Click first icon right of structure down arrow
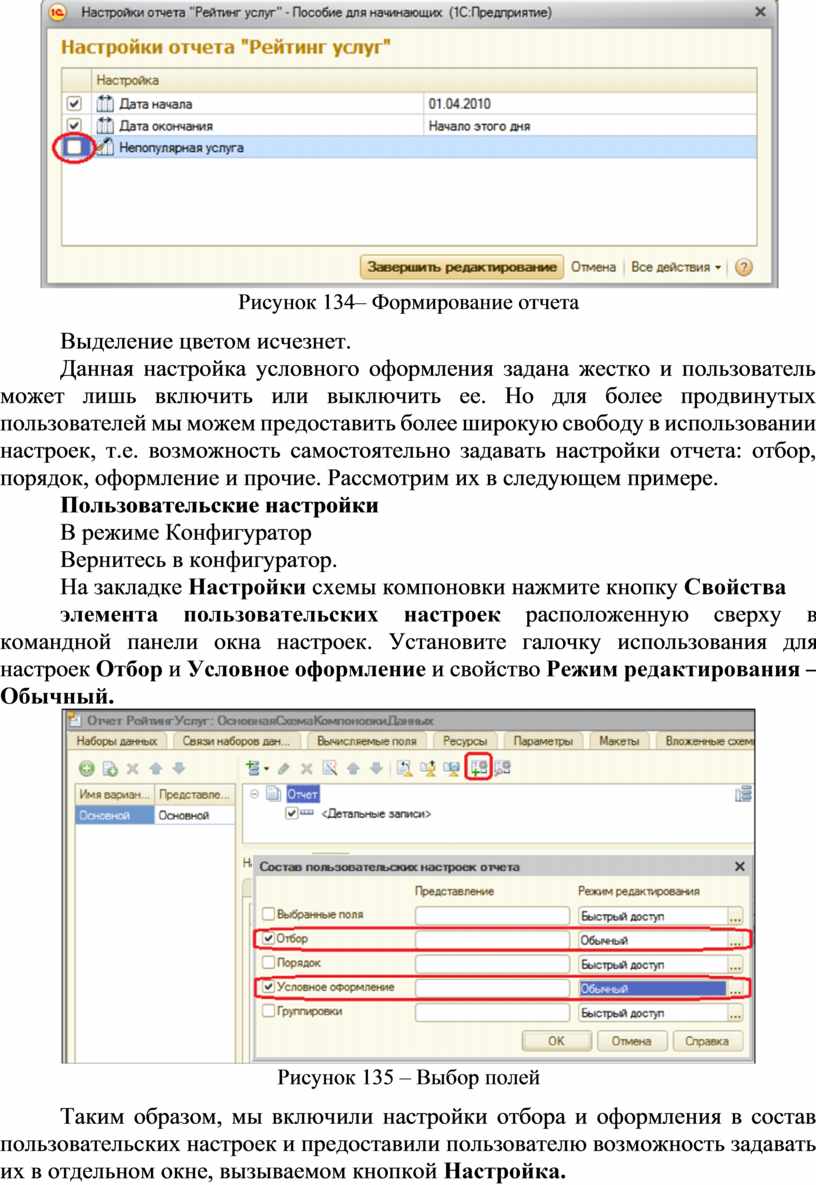Viewport: 816px width, 1185px height. (x=405, y=769)
